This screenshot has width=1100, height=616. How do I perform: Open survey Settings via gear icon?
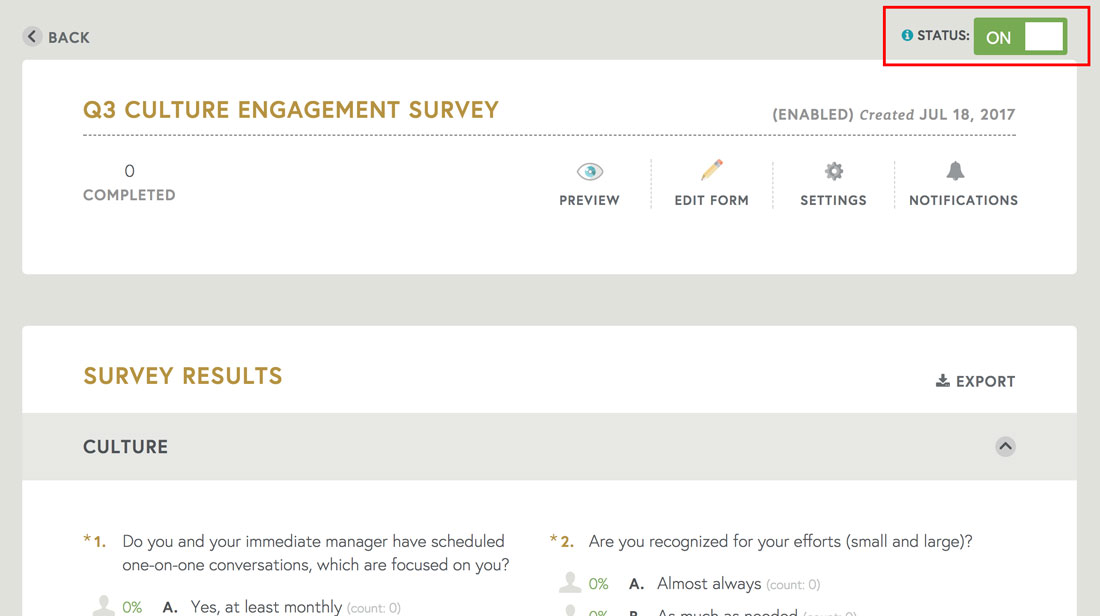pyautogui.click(x=833, y=172)
